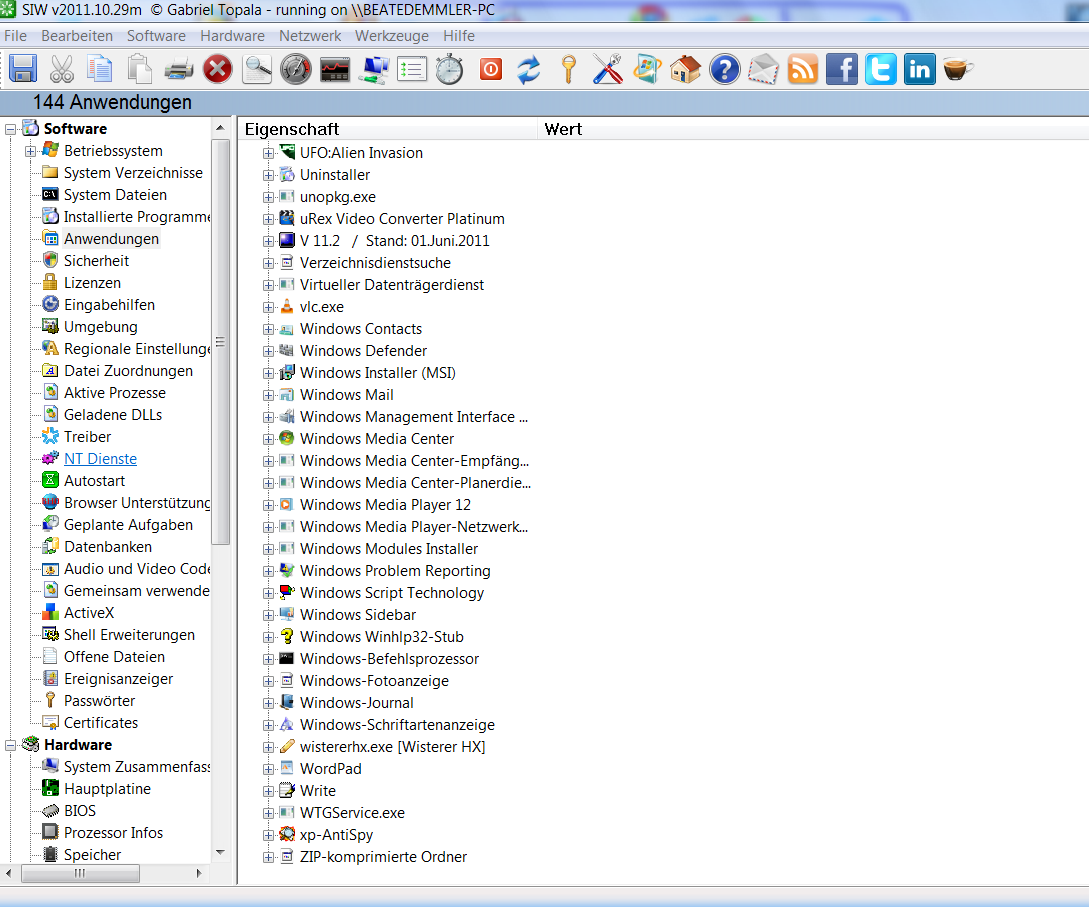1089x907 pixels.
Task: Expand the Betriebssystem tree node
Action: 30,151
